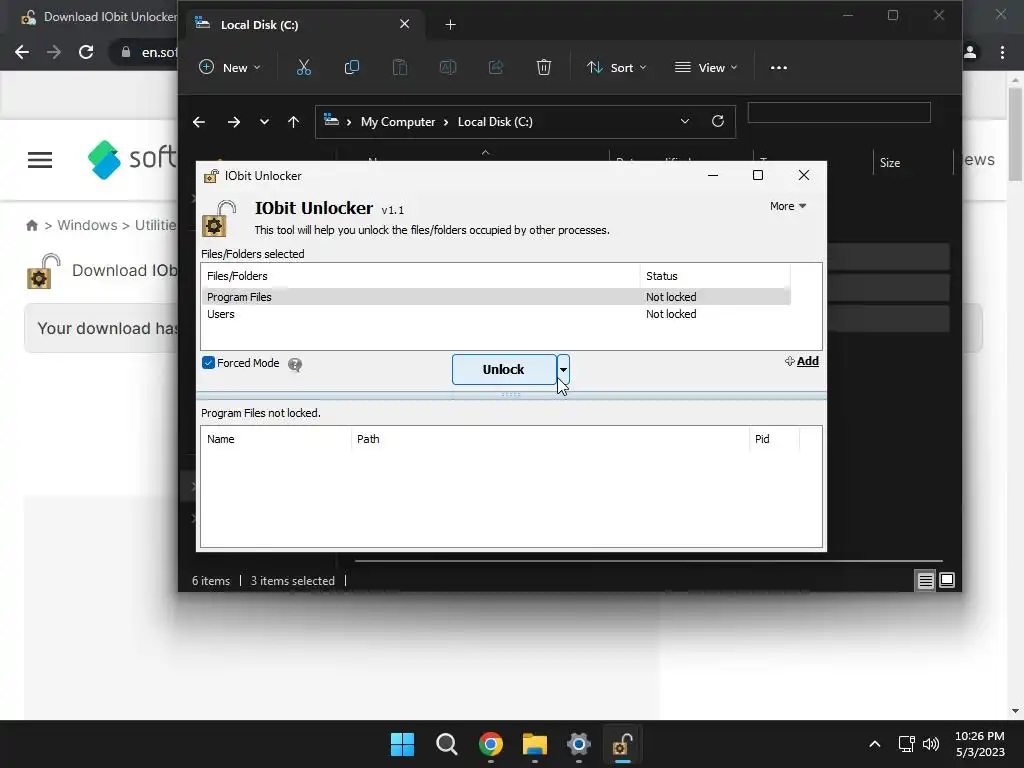1024x768 pixels.
Task: Click Chrome back arrow
Action: [x=22, y=52]
